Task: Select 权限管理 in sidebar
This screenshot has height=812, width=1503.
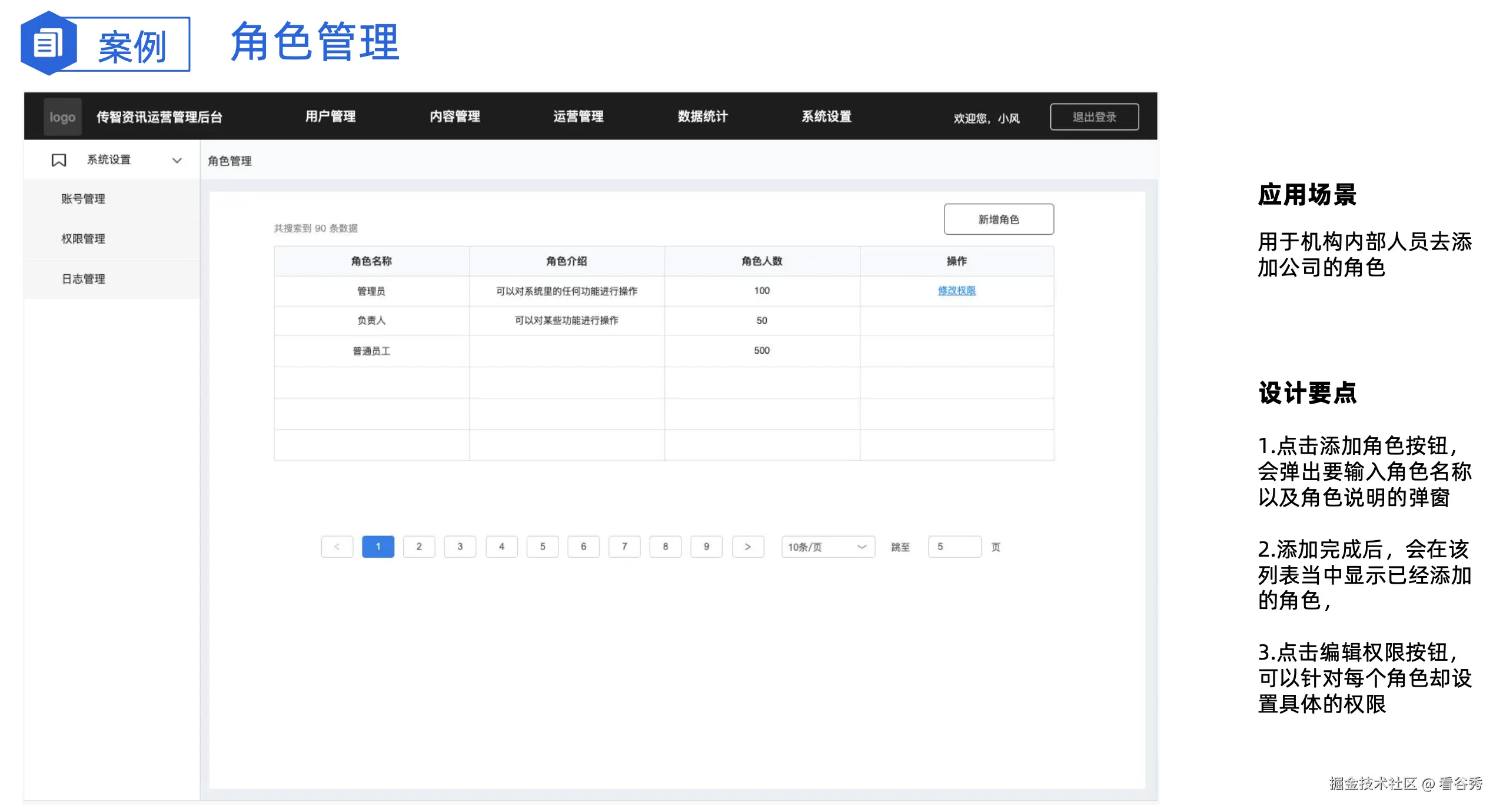Action: [83, 239]
